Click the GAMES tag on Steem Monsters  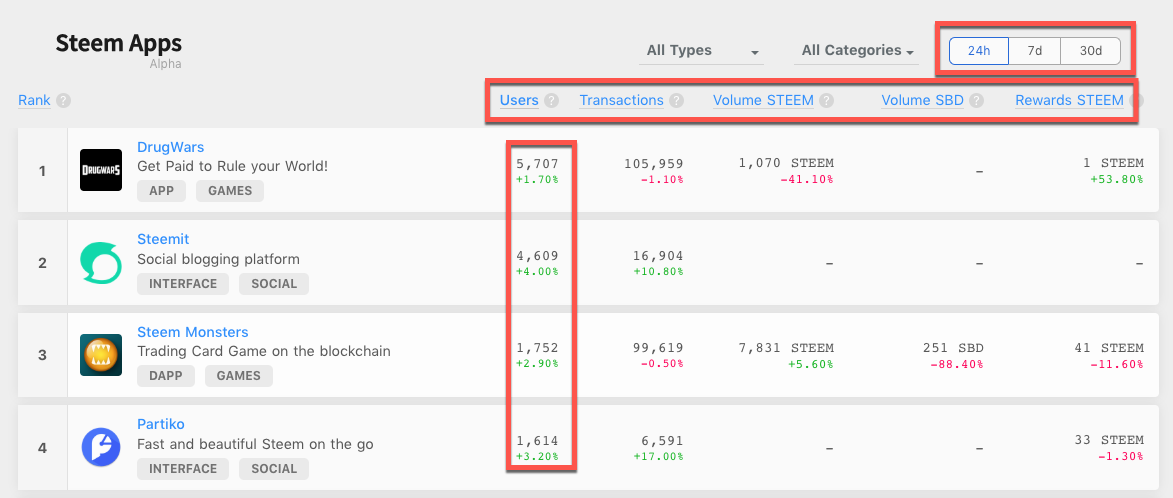pyautogui.click(x=239, y=376)
